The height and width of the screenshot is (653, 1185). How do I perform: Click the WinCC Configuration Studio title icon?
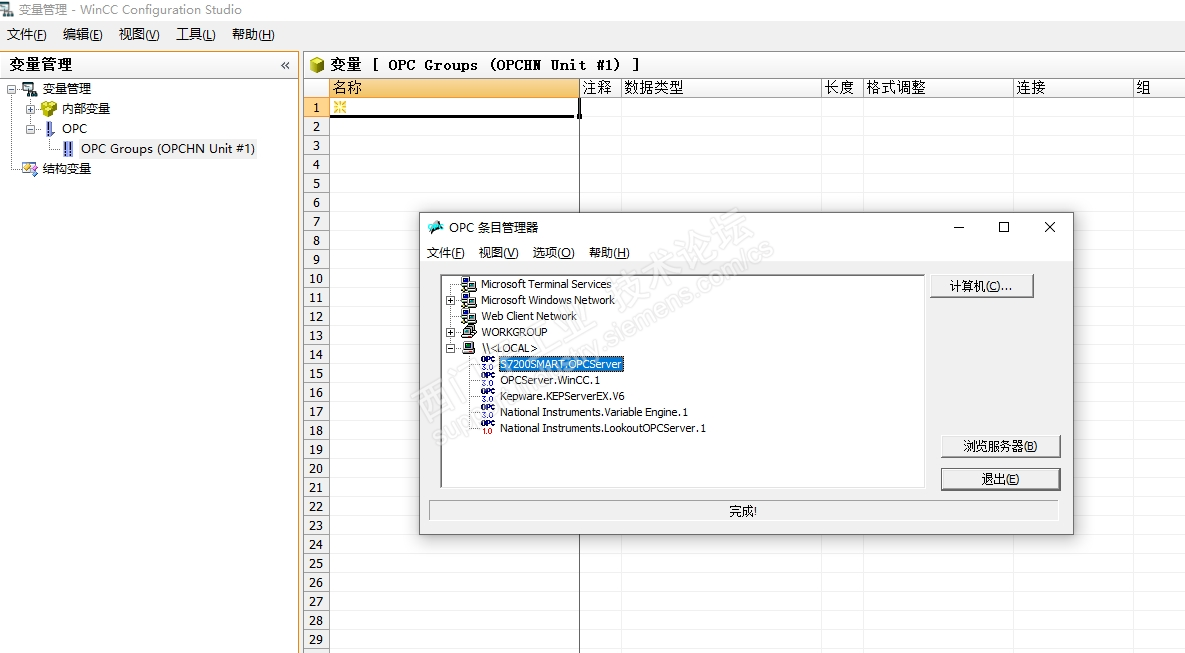click(x=6, y=9)
